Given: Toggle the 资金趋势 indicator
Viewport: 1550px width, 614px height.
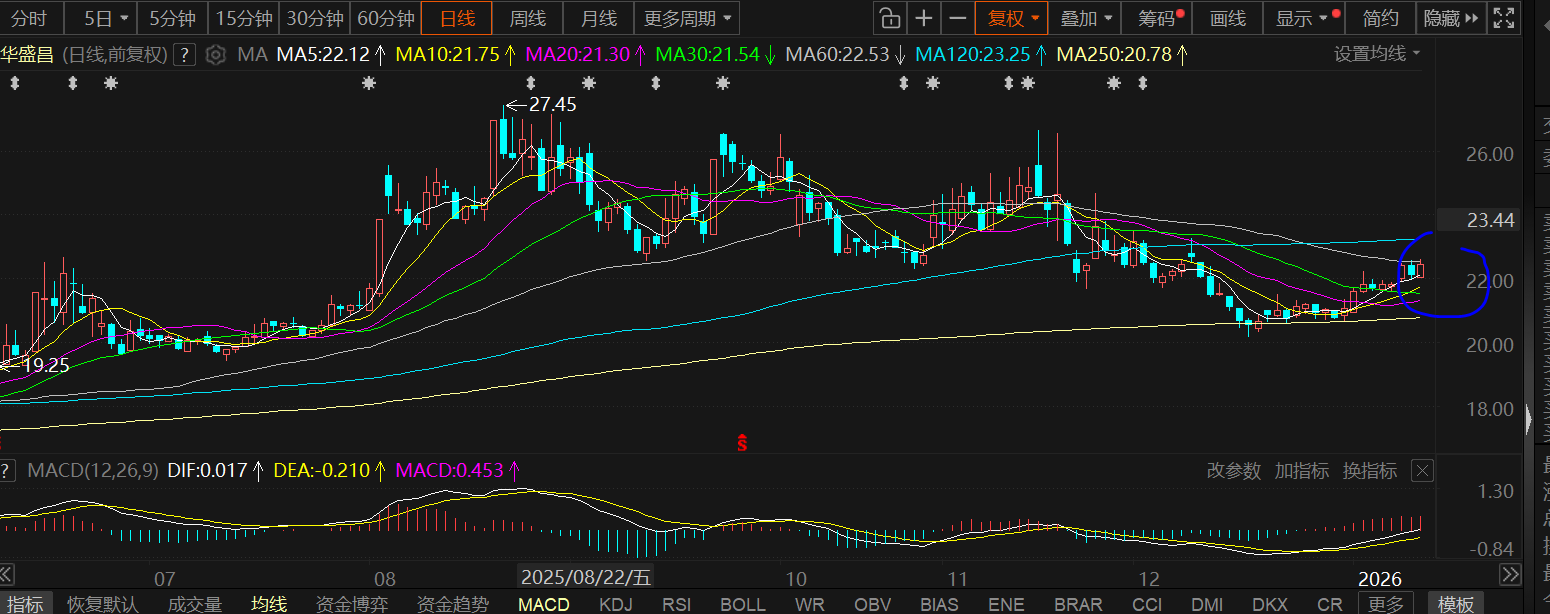Looking at the screenshot, I should [453, 604].
